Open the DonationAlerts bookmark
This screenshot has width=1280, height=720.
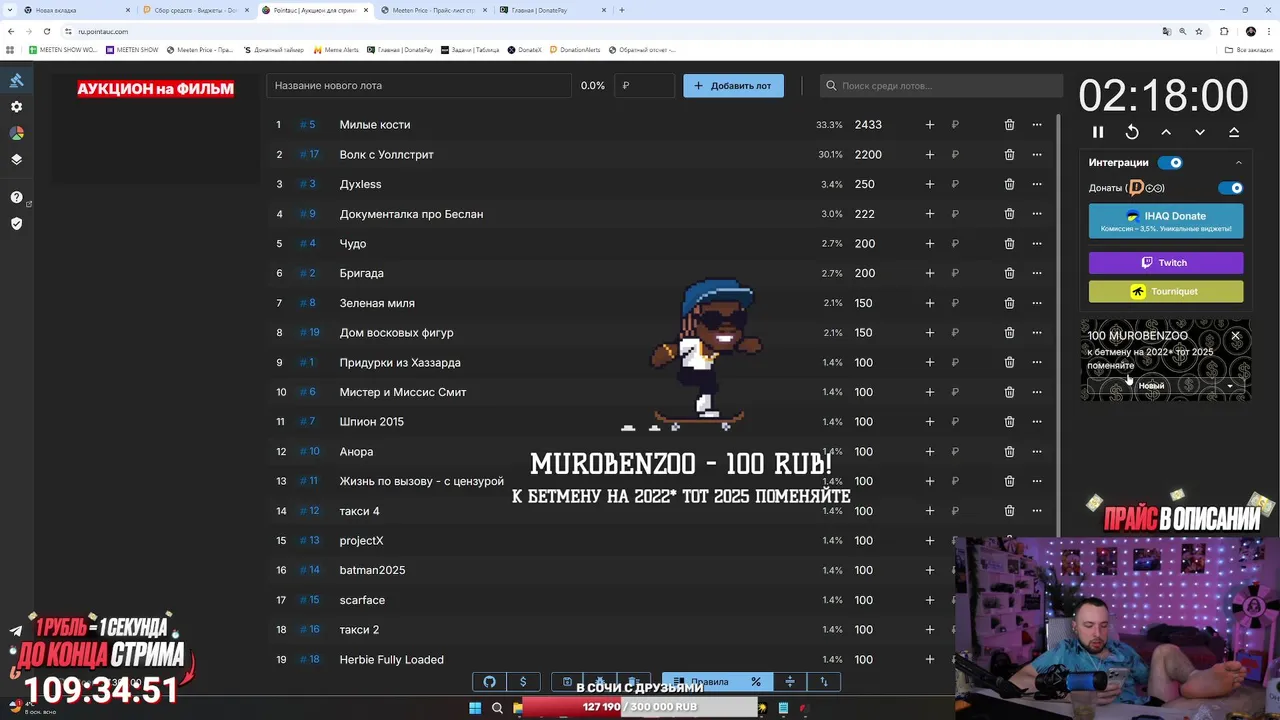coord(573,50)
